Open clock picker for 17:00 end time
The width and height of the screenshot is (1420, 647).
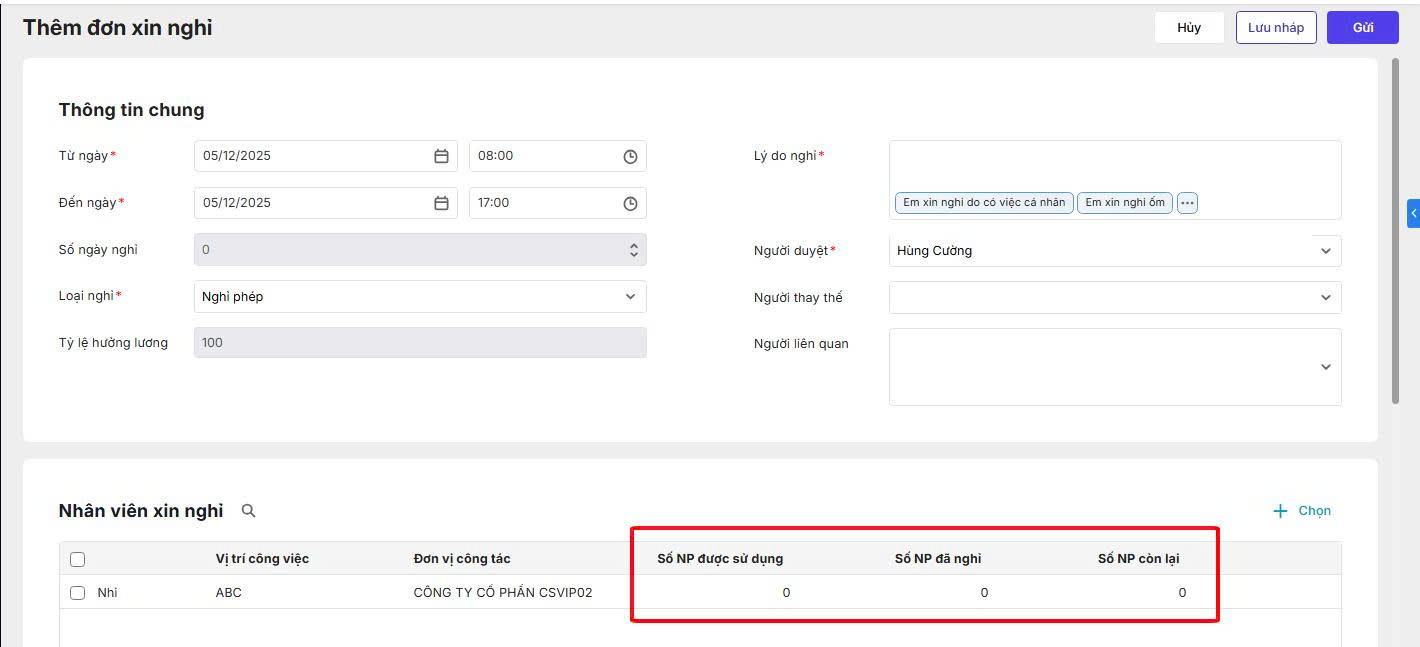click(x=630, y=203)
